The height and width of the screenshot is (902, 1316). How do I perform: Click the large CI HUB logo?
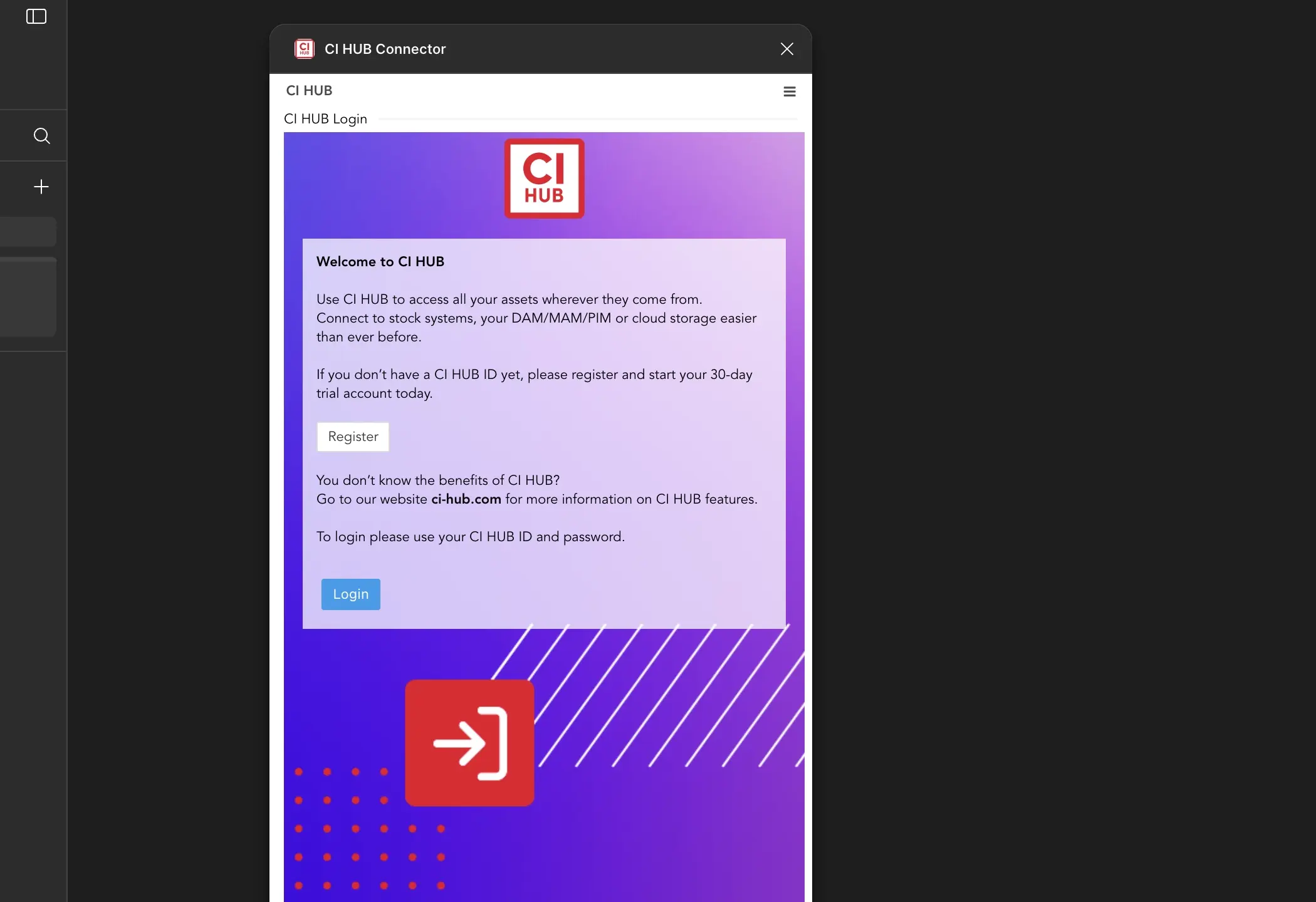point(545,179)
